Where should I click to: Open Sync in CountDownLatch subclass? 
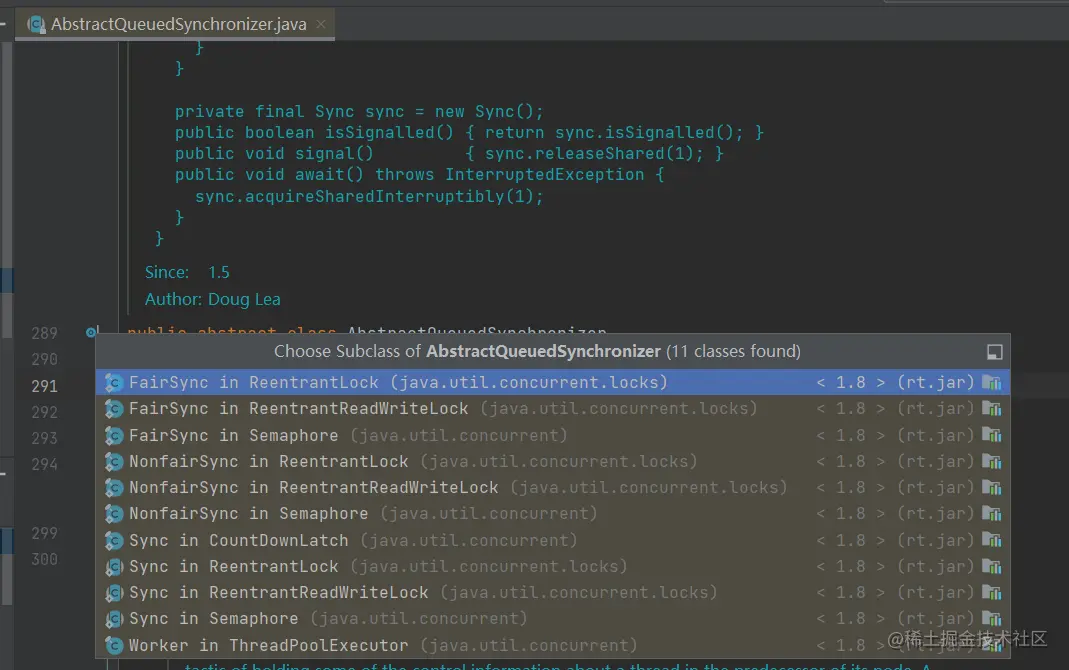click(552, 540)
